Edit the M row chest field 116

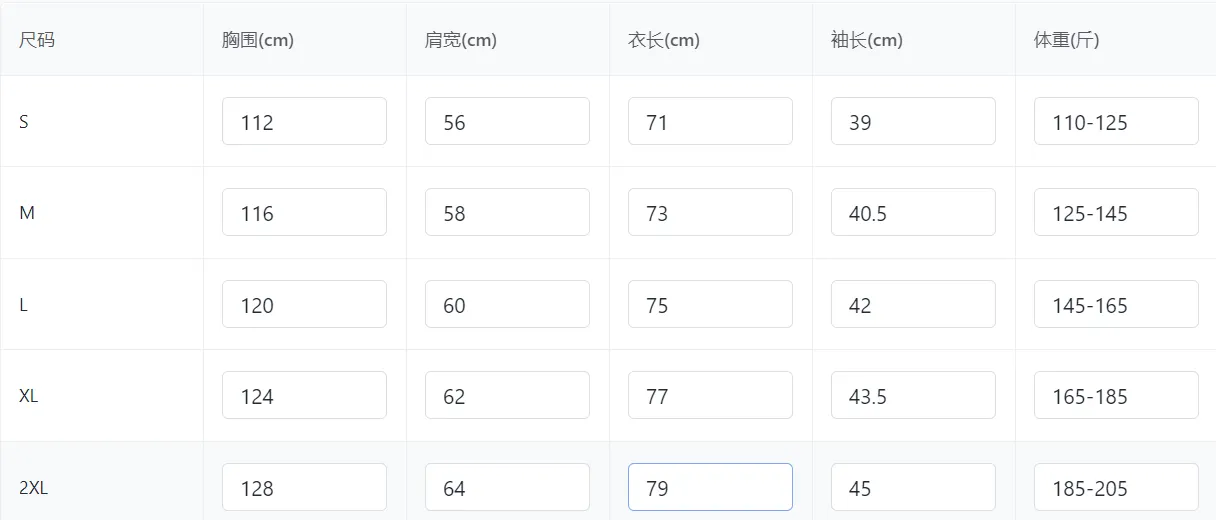coord(304,212)
